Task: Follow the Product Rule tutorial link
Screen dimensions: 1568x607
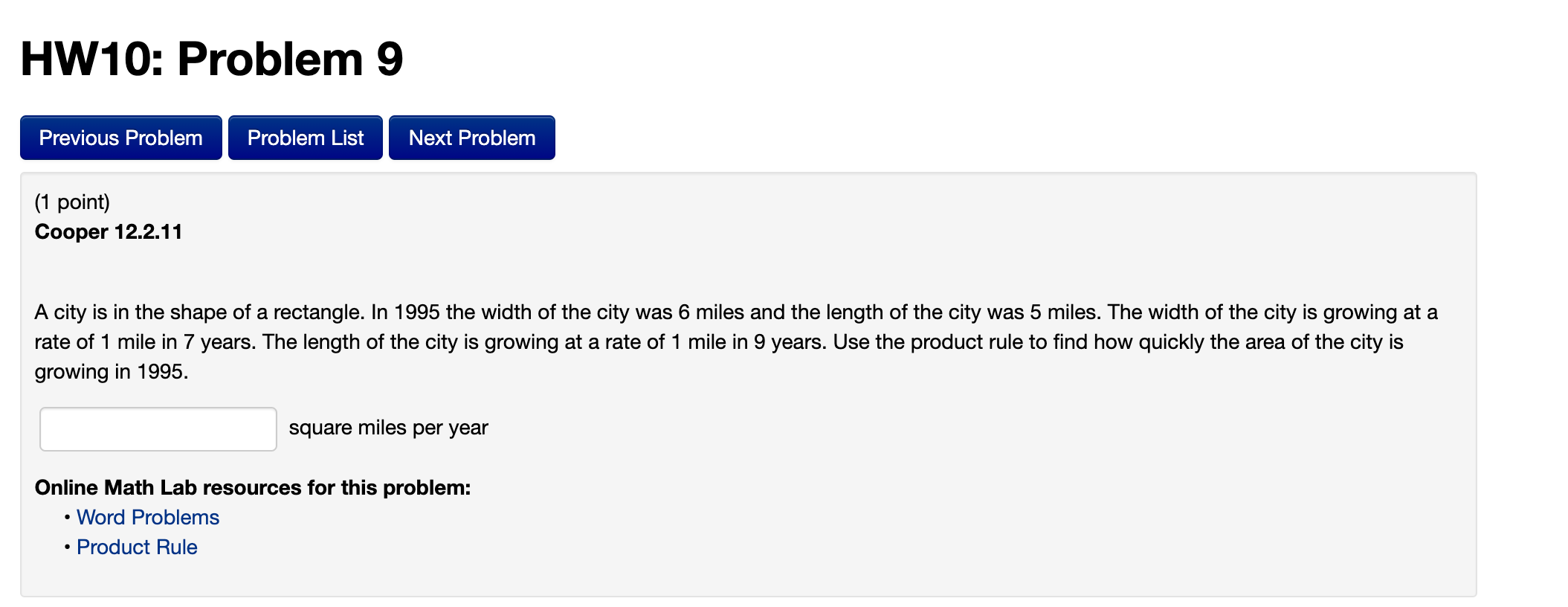Action: [x=136, y=547]
